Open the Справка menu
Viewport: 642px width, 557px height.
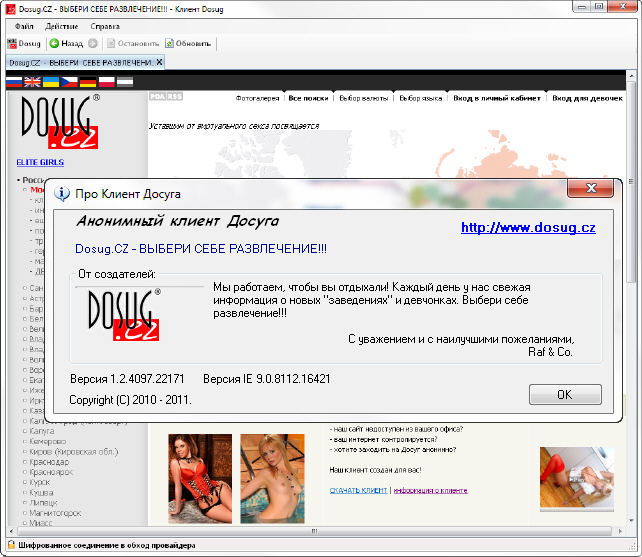[105, 26]
